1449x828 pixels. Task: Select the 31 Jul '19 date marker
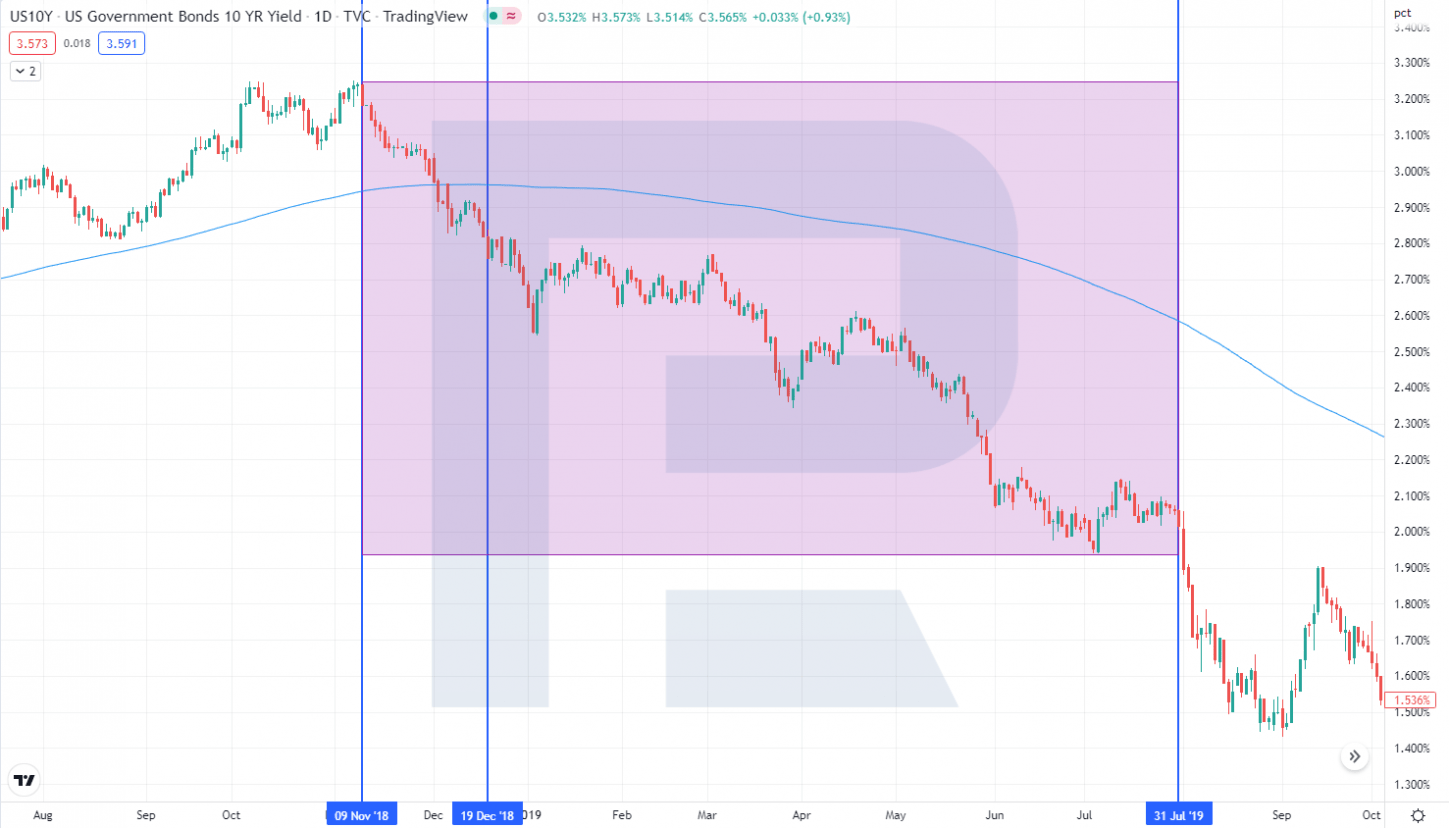point(1179,815)
